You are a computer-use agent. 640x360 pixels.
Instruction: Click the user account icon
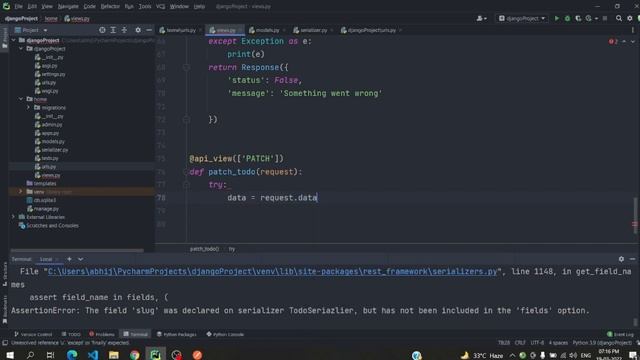481,18
